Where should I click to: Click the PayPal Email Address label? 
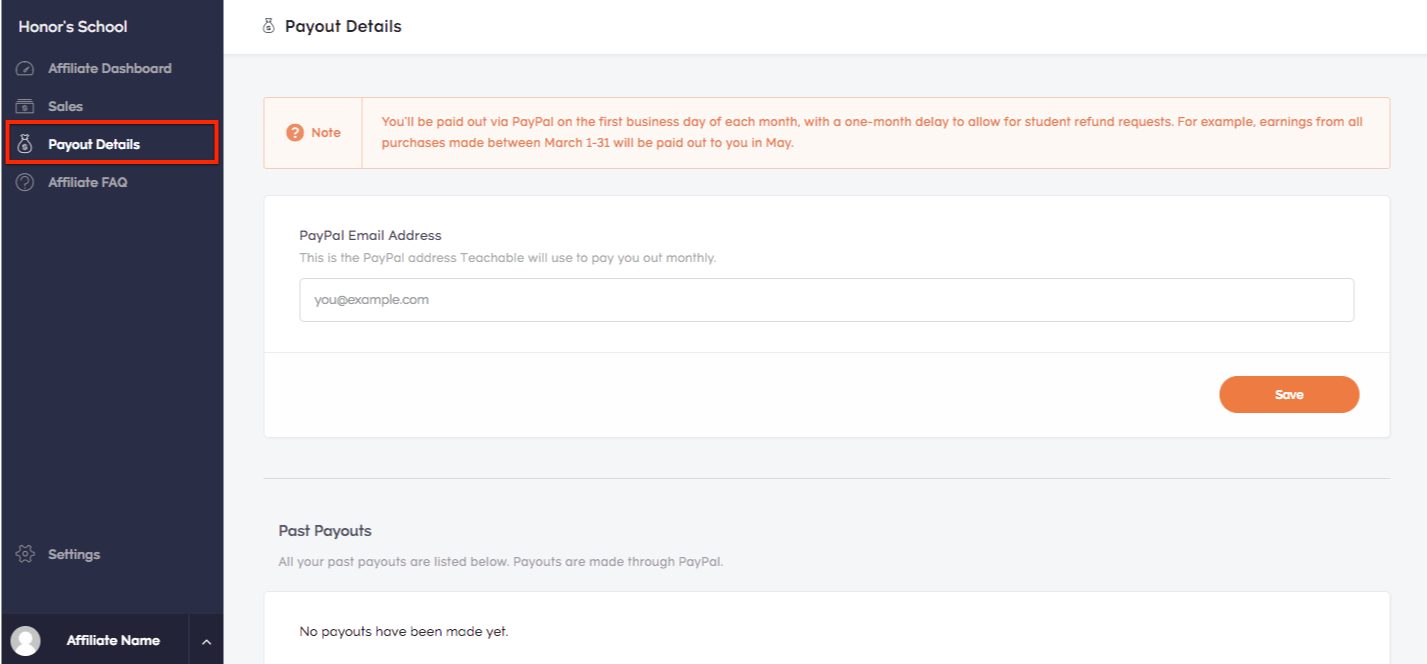tap(370, 236)
